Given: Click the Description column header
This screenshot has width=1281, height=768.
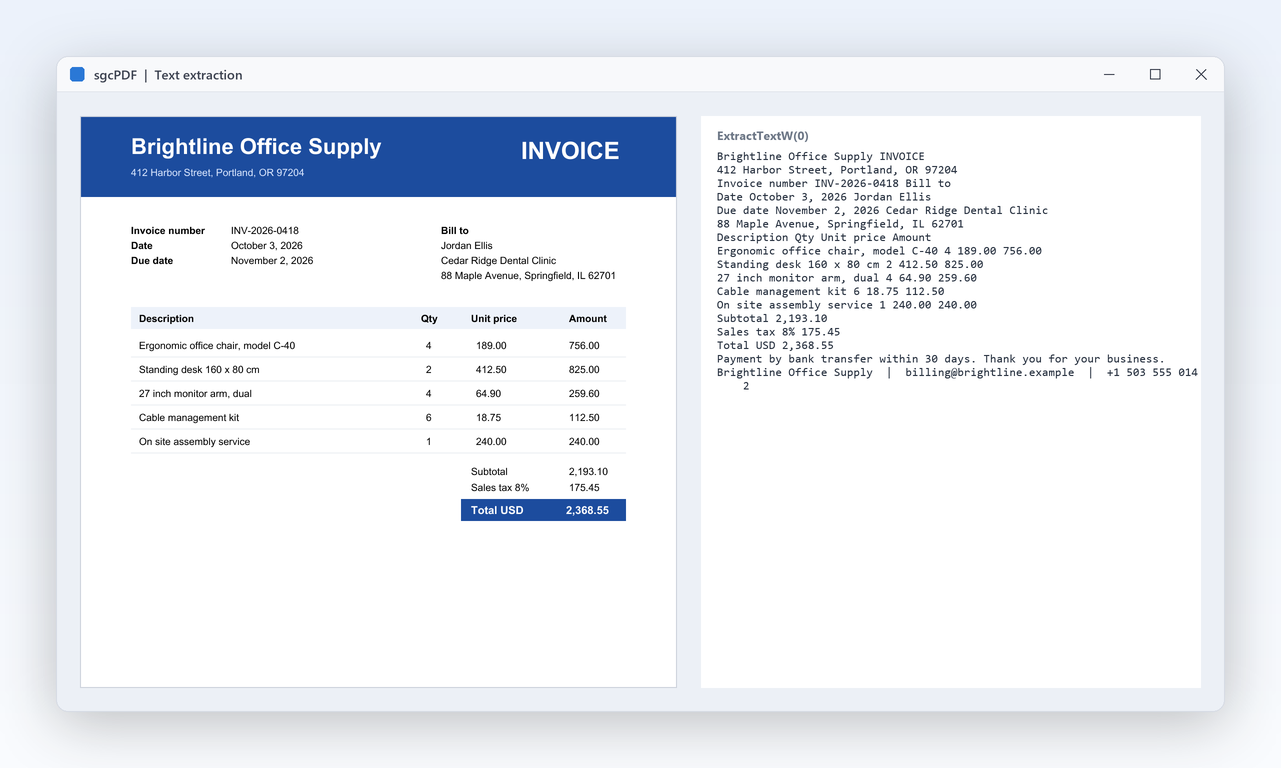Looking at the screenshot, I should tap(166, 319).
